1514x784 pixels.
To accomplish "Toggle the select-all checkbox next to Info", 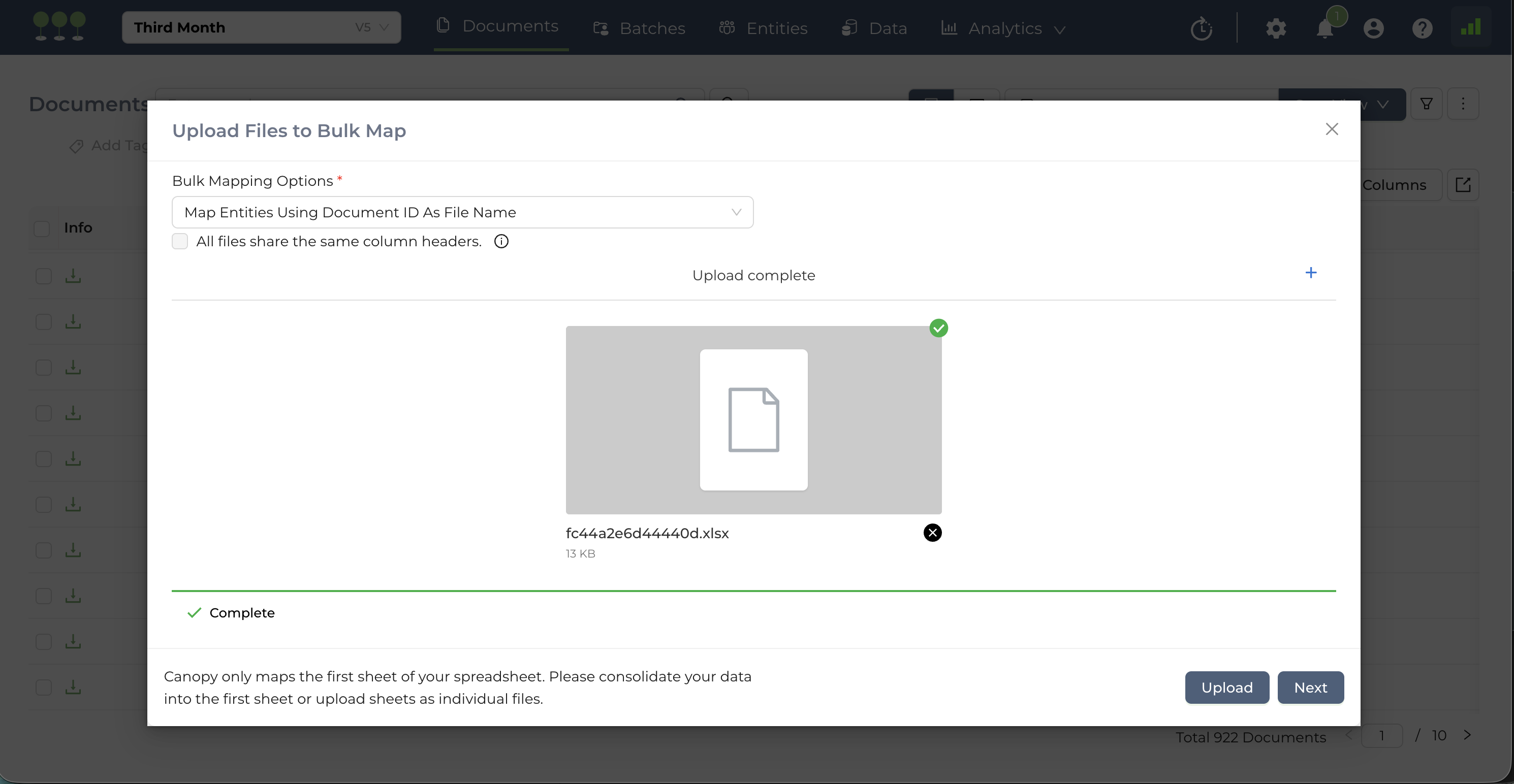I will (42, 228).
